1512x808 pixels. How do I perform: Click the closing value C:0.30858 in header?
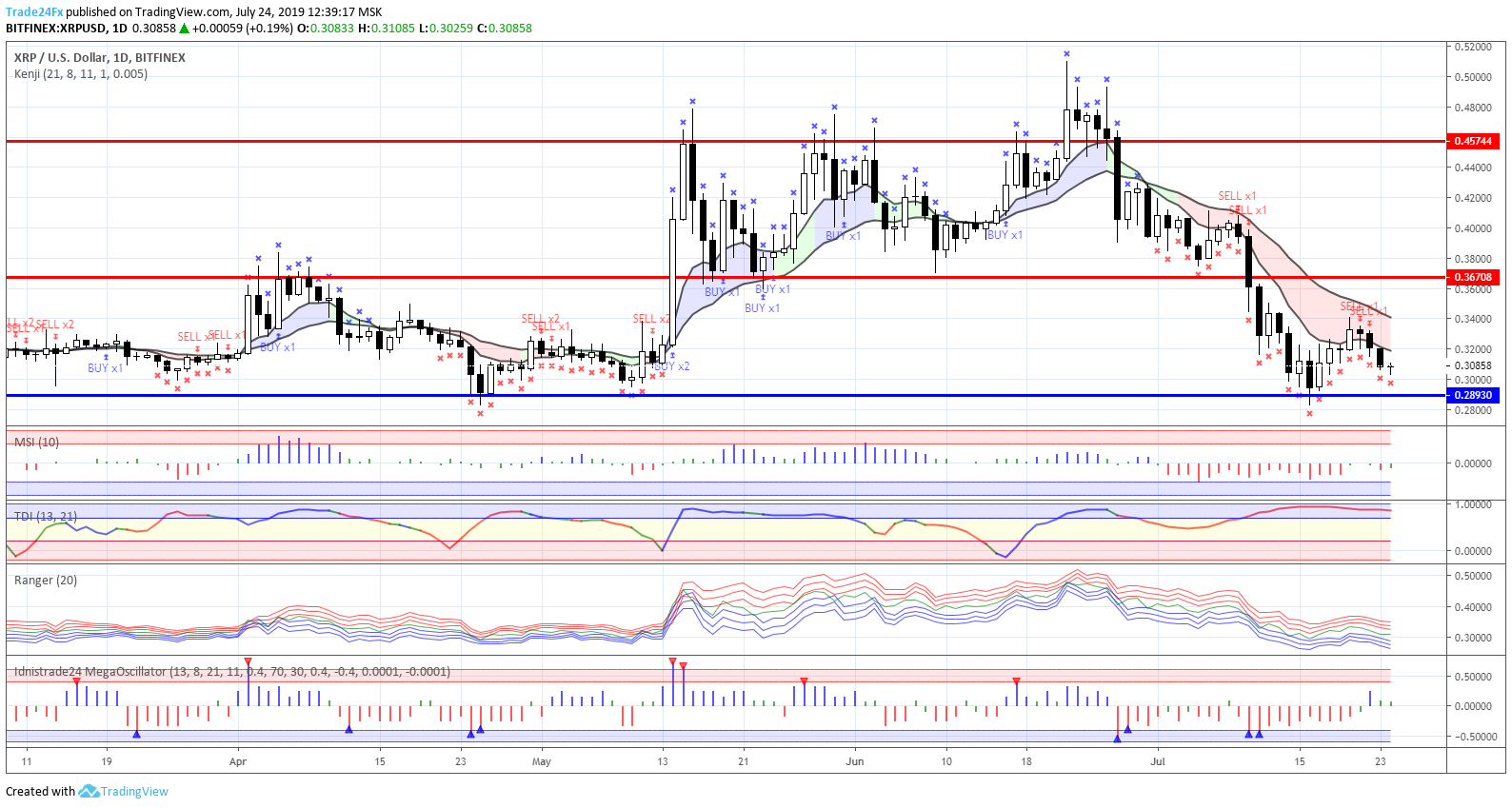(x=504, y=29)
